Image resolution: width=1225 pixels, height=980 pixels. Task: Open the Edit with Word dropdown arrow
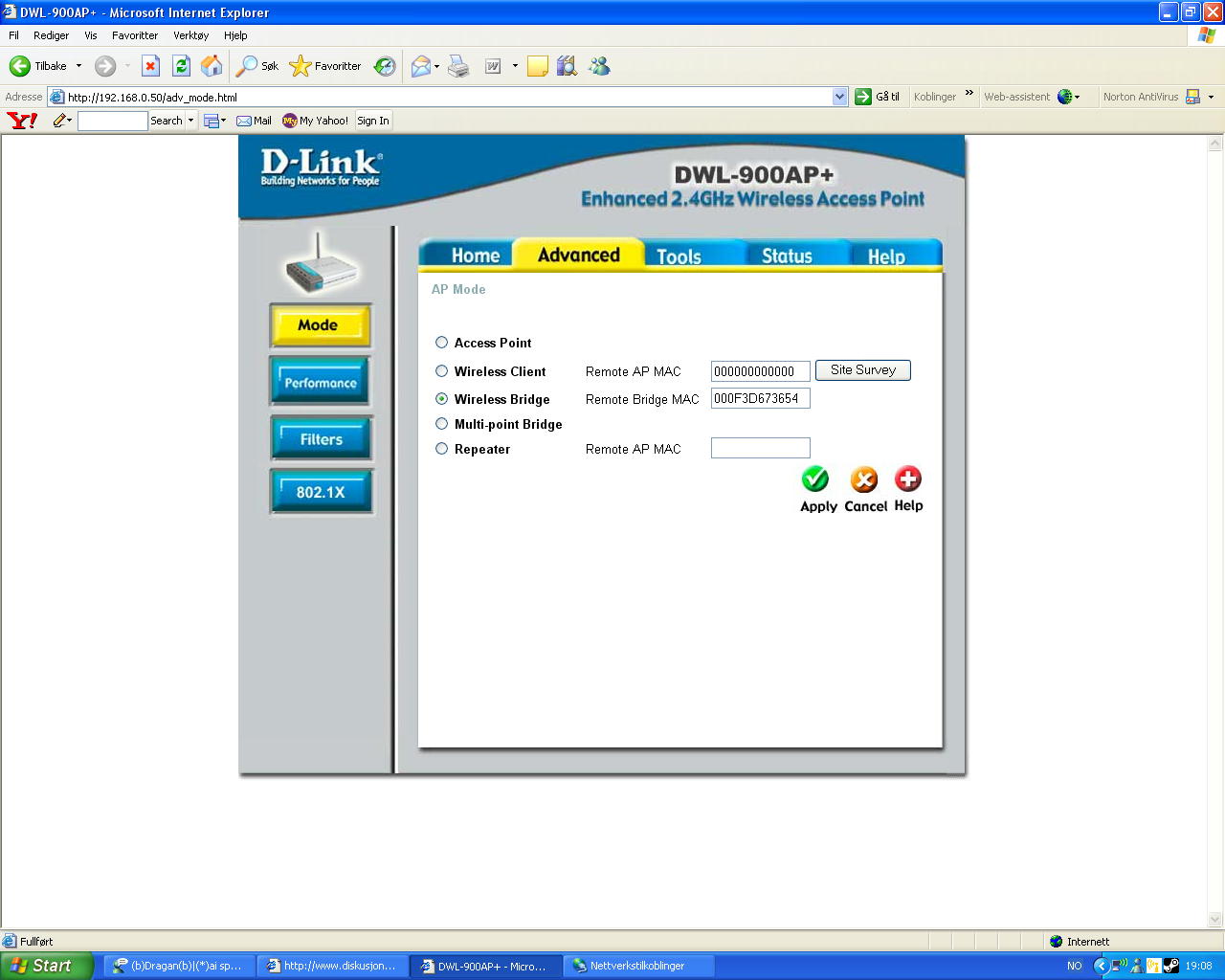pos(515,66)
